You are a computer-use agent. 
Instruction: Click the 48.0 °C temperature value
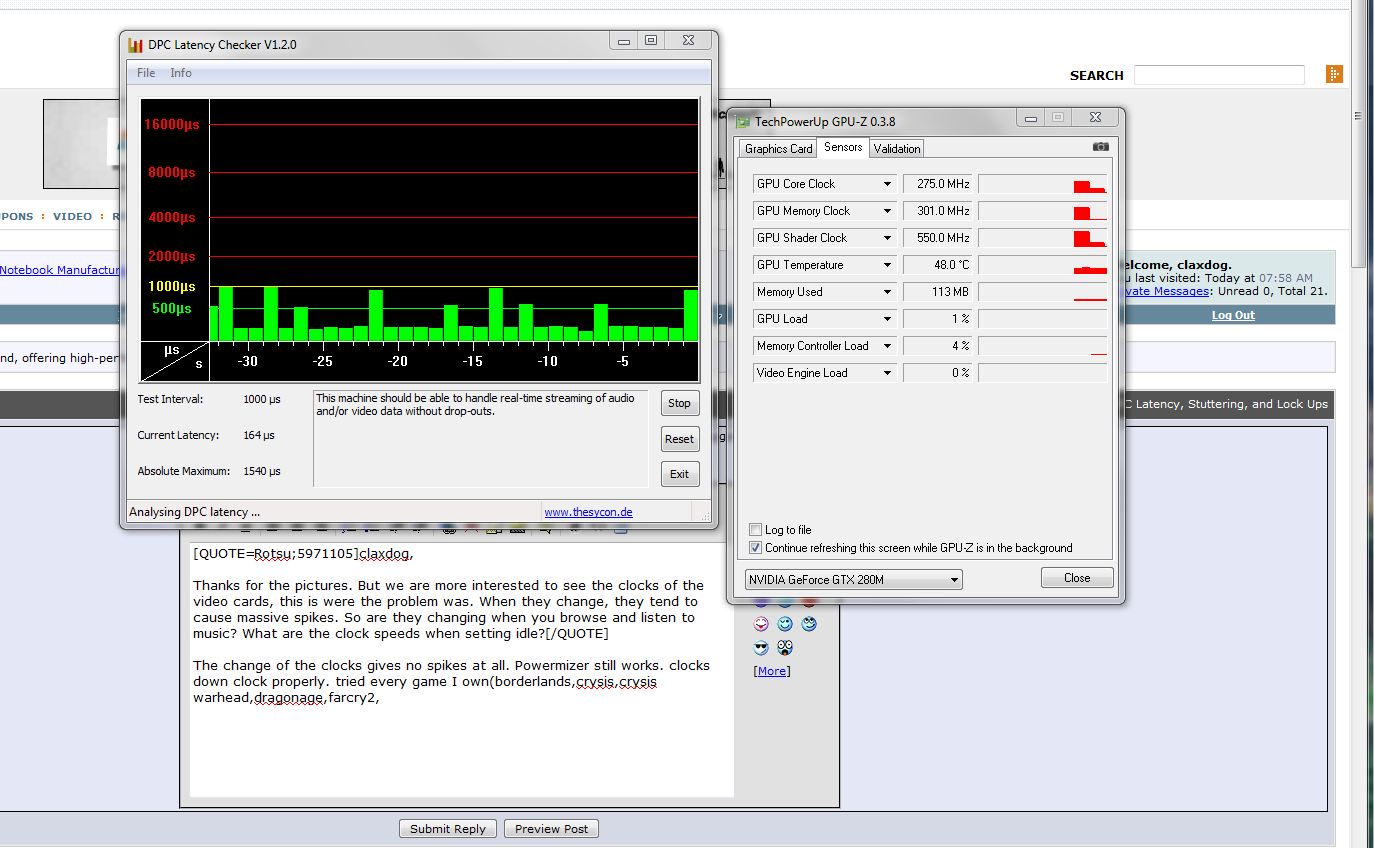tap(937, 265)
